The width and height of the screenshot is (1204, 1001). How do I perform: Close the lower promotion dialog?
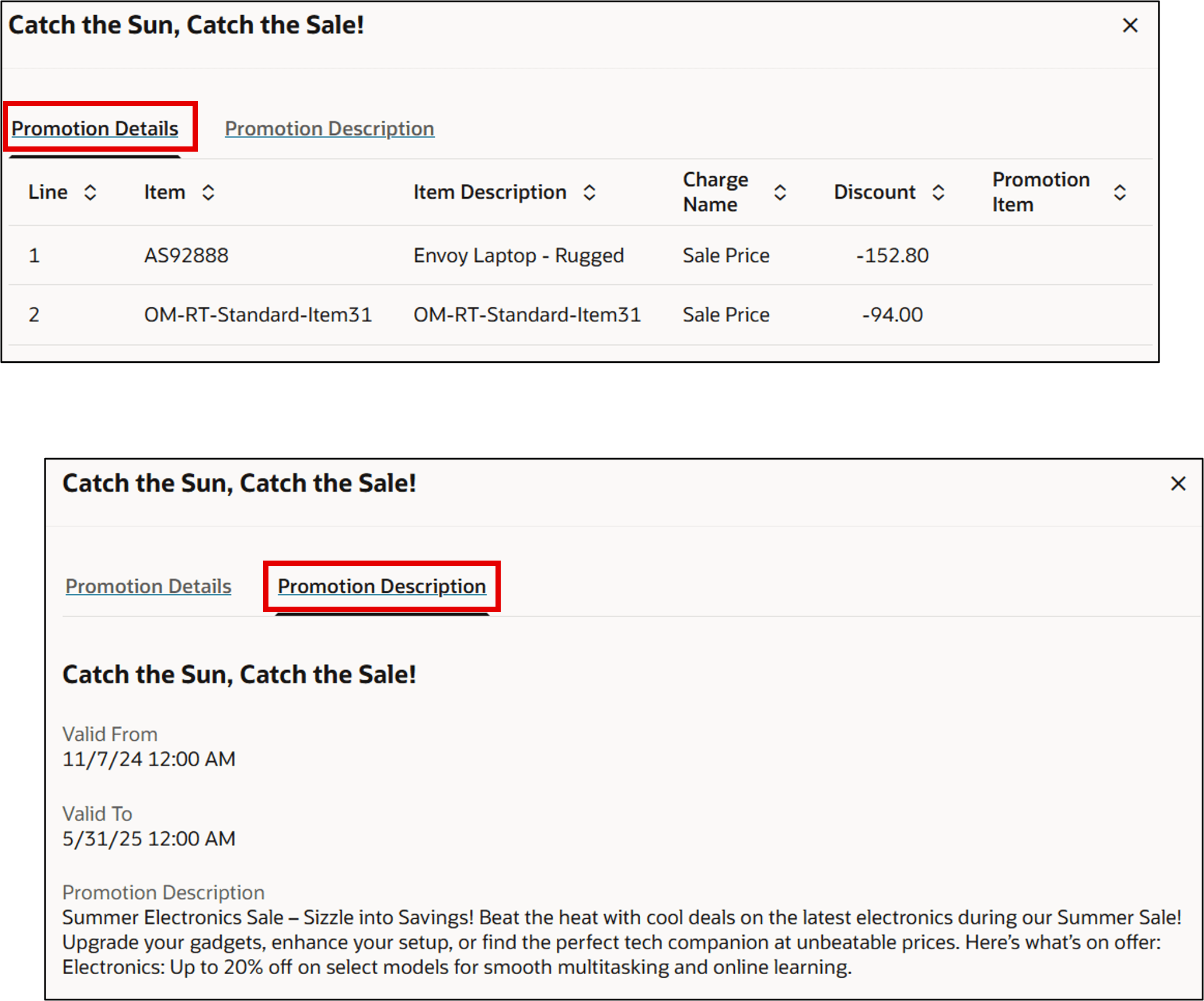[1178, 484]
